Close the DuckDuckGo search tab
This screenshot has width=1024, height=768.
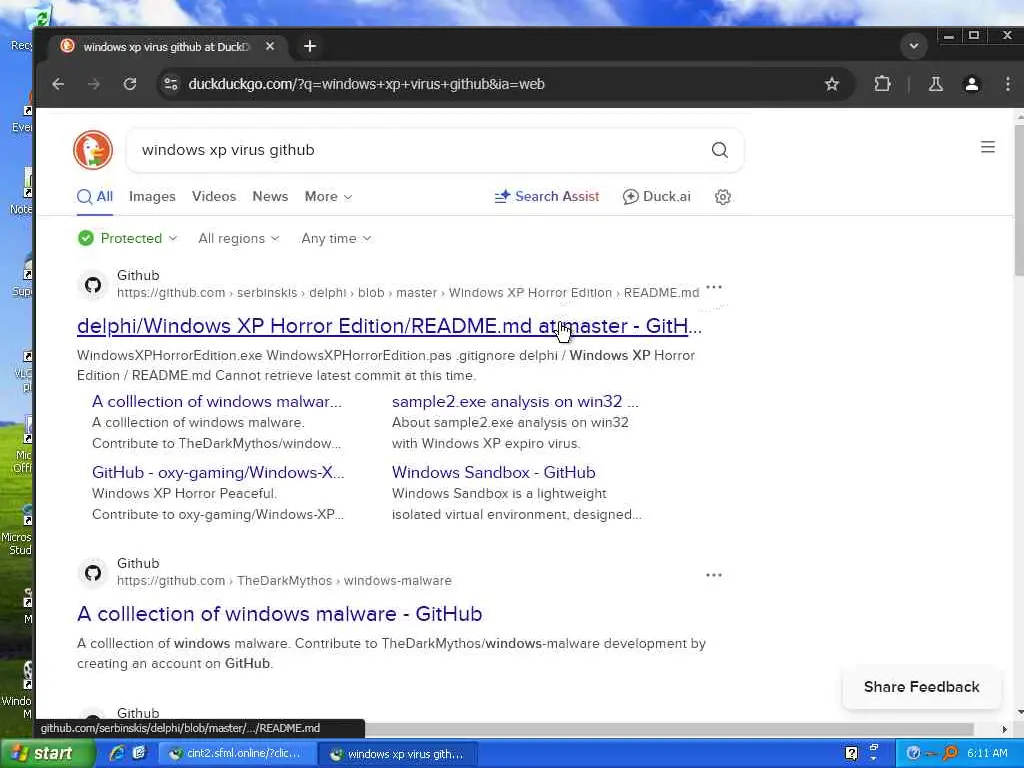[270, 46]
